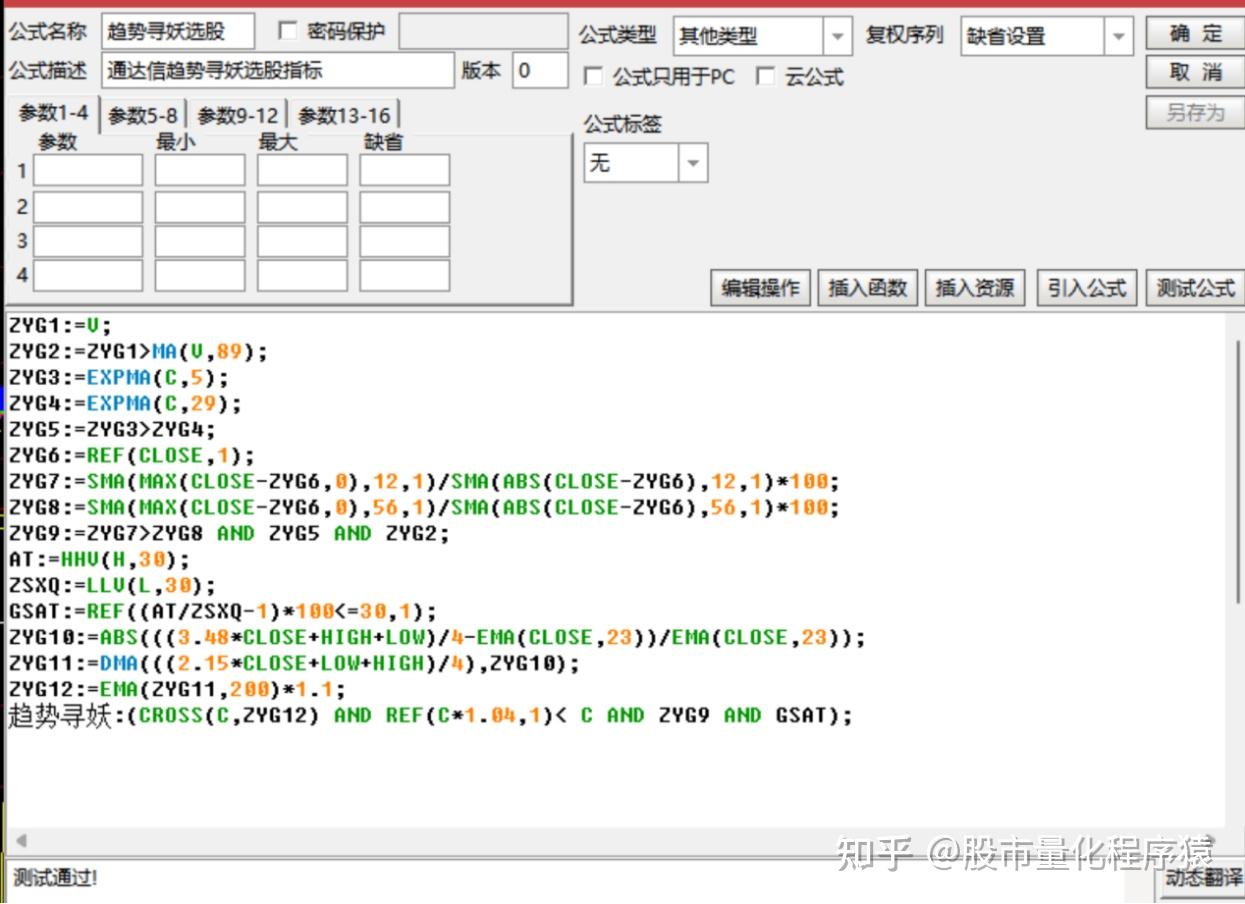The width and height of the screenshot is (1245, 904).
Task: Click the 版本 number field
Action: 540,70
